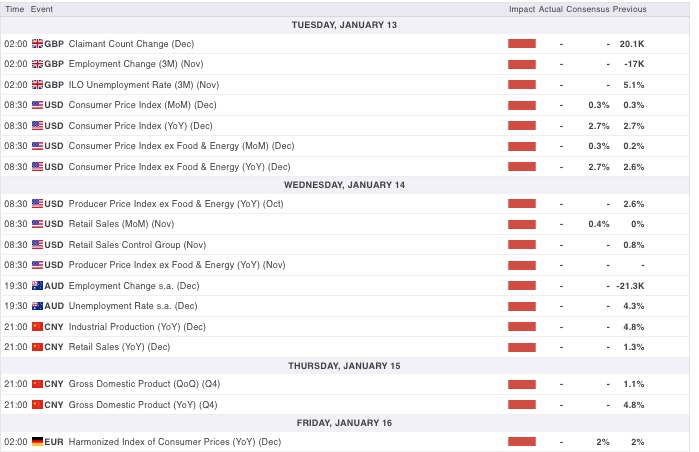
Task: Click the 1.3% previous value for China Retail Sales
Action: [x=634, y=347]
